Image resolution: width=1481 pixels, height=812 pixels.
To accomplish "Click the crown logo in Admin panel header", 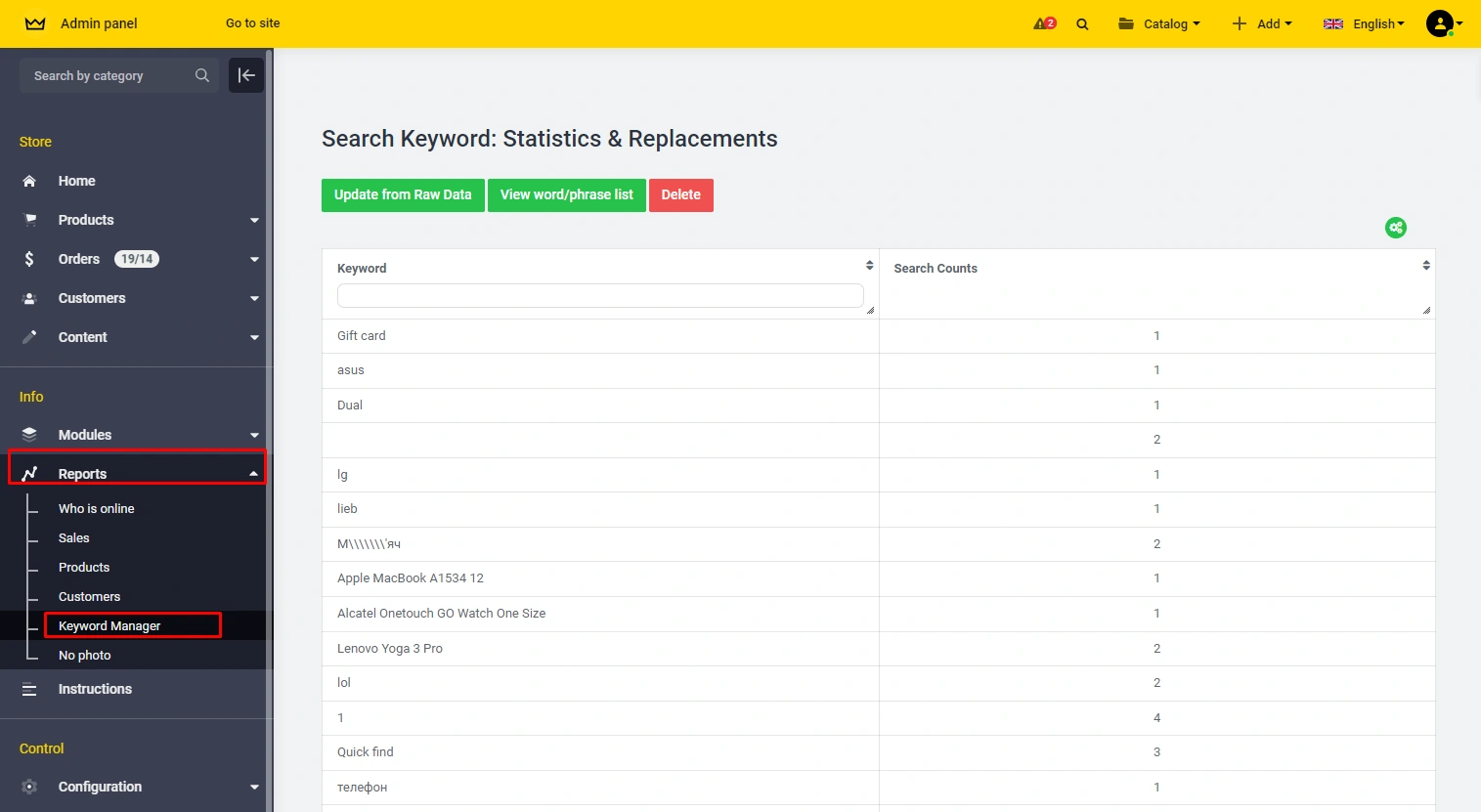I will tap(35, 23).
